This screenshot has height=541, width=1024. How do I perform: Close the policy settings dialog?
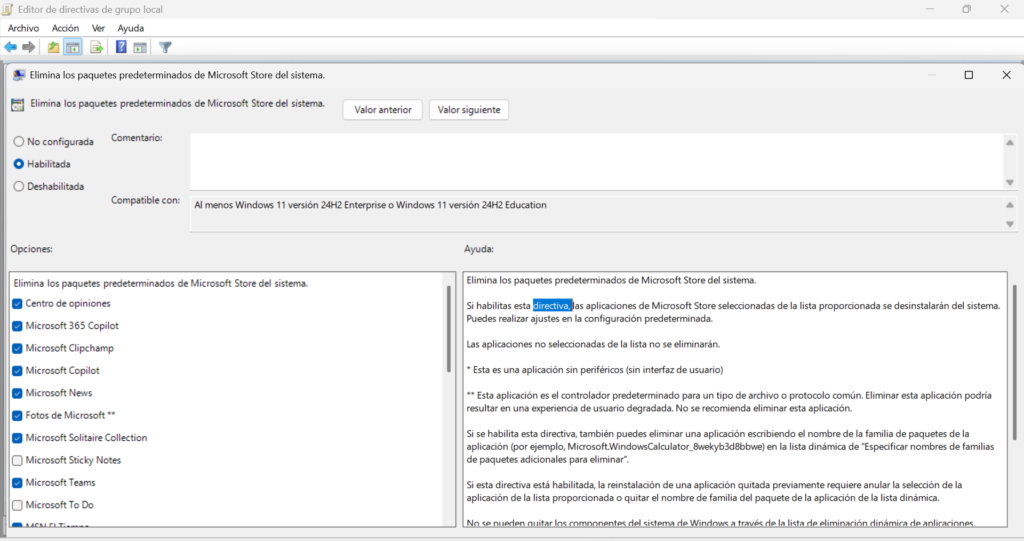coord(1006,75)
